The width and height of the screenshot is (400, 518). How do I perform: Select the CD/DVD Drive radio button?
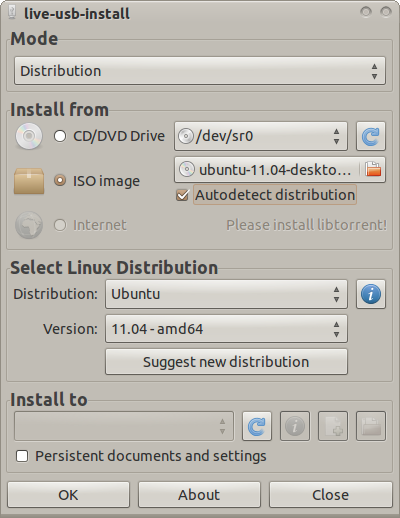(60, 136)
